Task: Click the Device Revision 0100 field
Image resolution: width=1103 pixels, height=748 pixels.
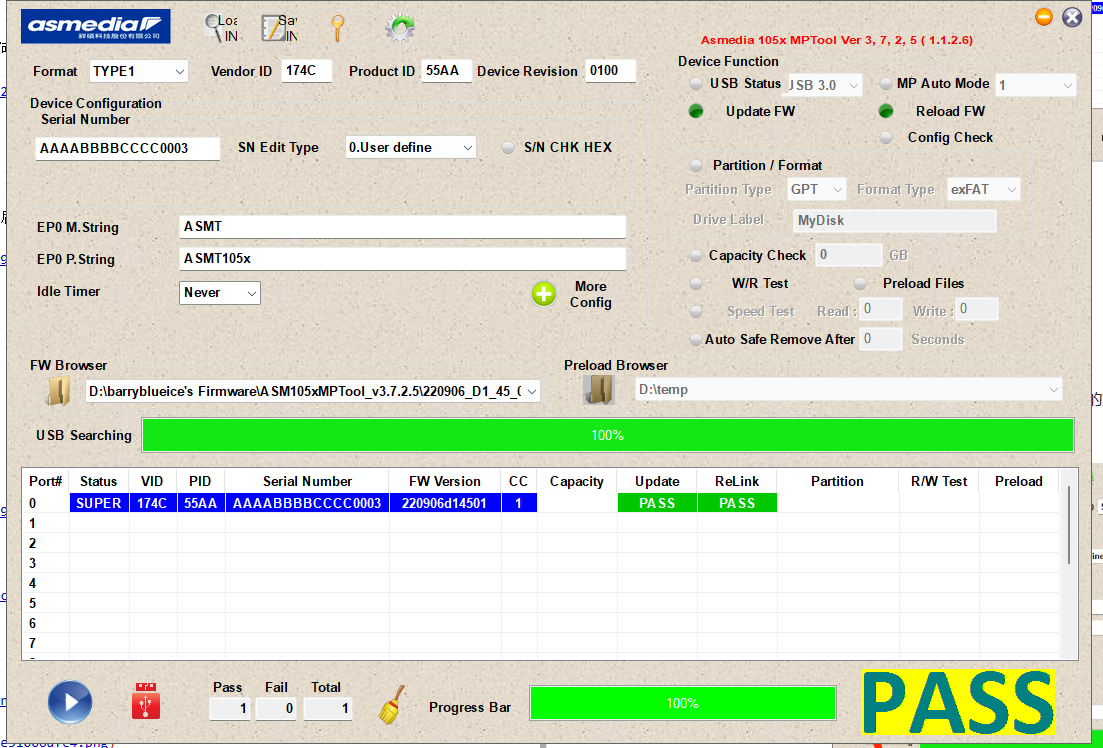Action: click(x=610, y=70)
